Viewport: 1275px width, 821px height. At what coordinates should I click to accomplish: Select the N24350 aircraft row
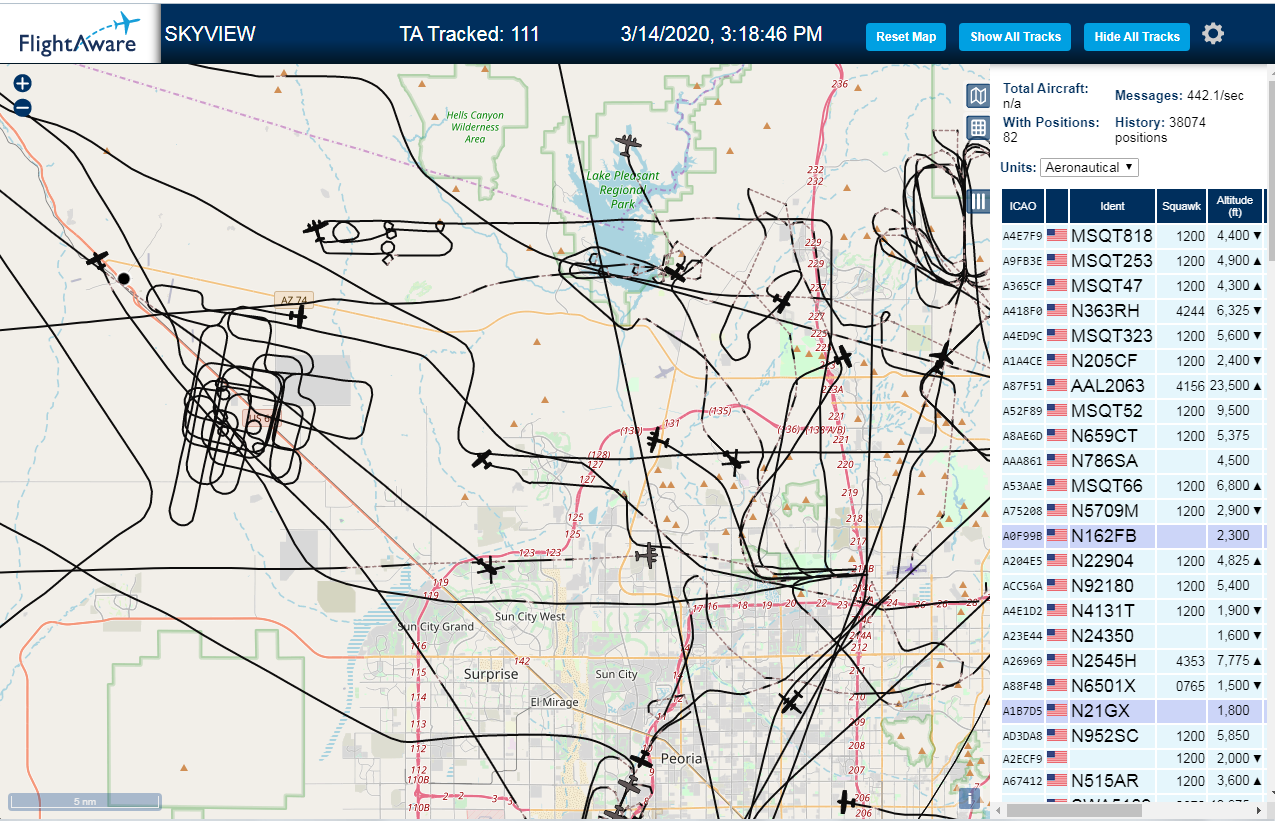pyautogui.click(x=1133, y=636)
